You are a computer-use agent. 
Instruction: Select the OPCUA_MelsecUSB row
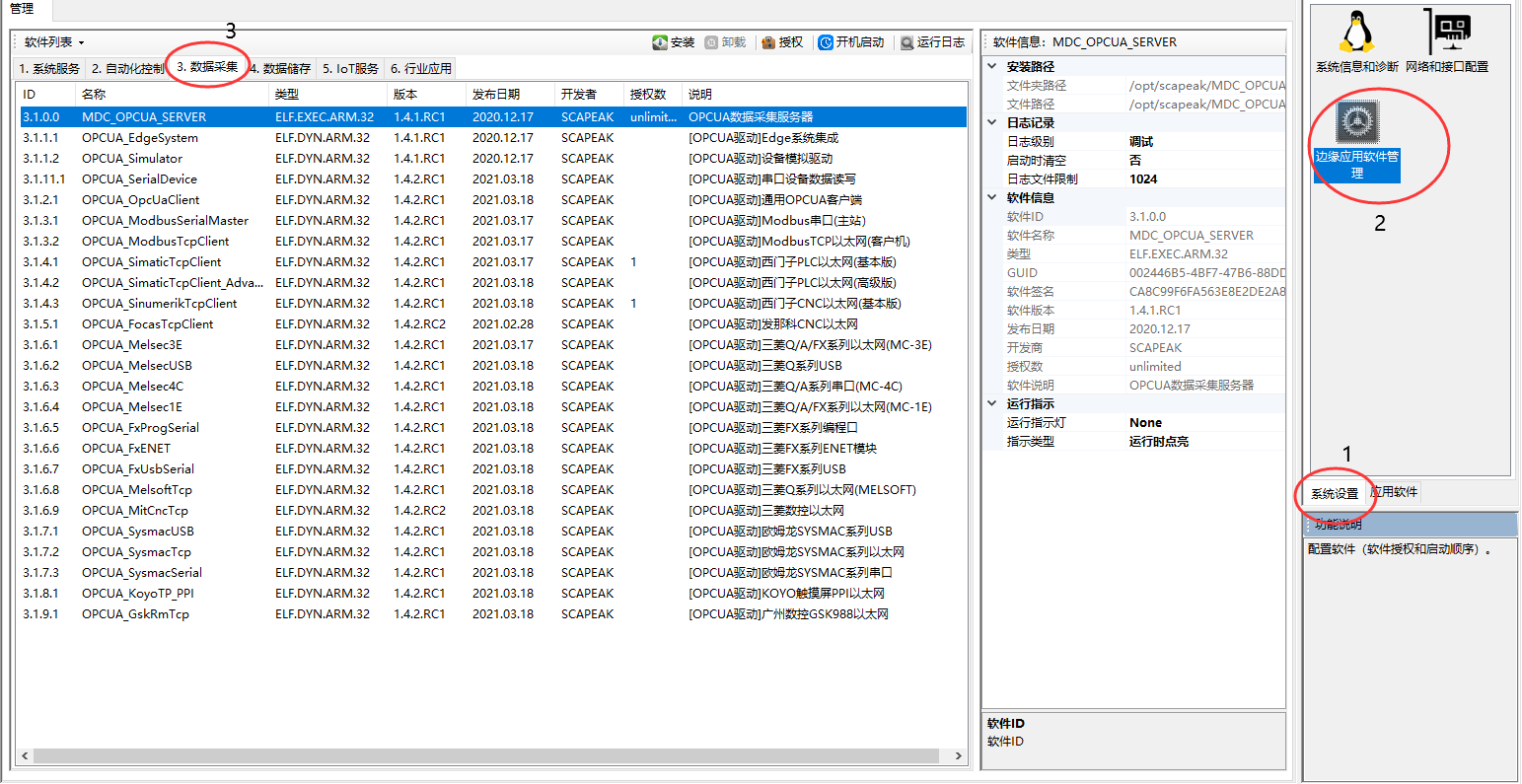(492, 366)
